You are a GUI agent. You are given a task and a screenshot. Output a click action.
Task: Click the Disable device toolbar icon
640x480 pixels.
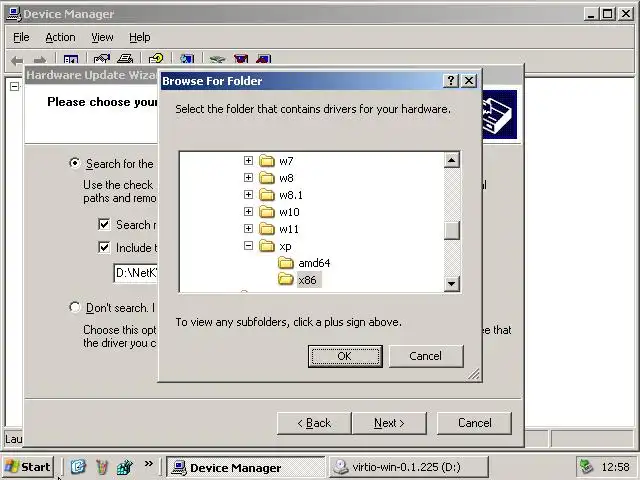264,60
